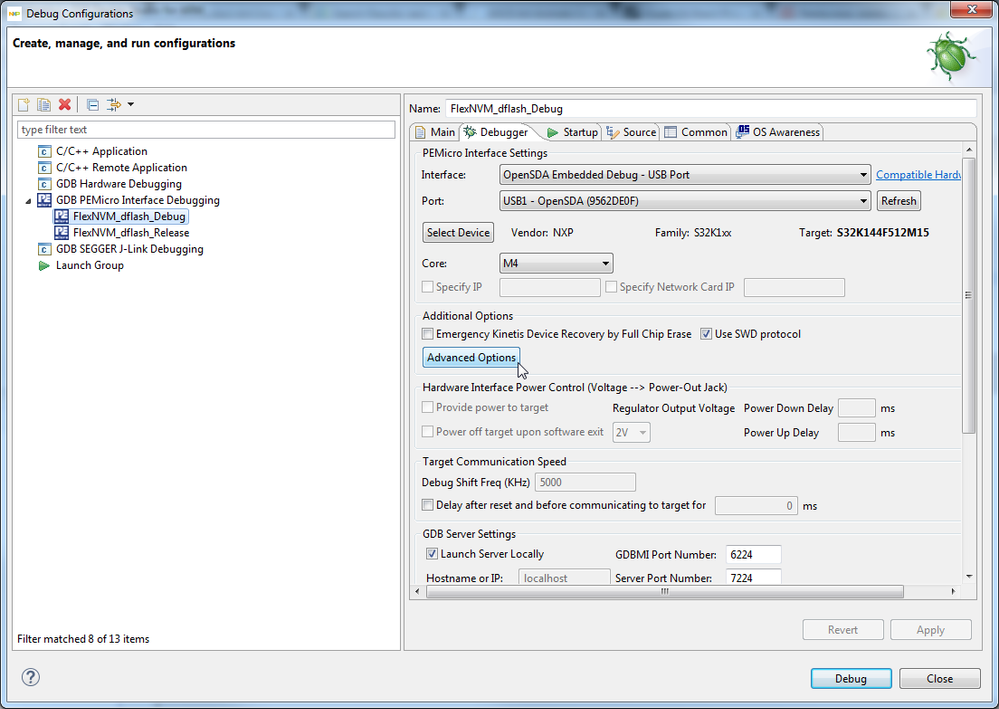Click the help question mark icon
999x709 pixels.
pyautogui.click(x=31, y=677)
